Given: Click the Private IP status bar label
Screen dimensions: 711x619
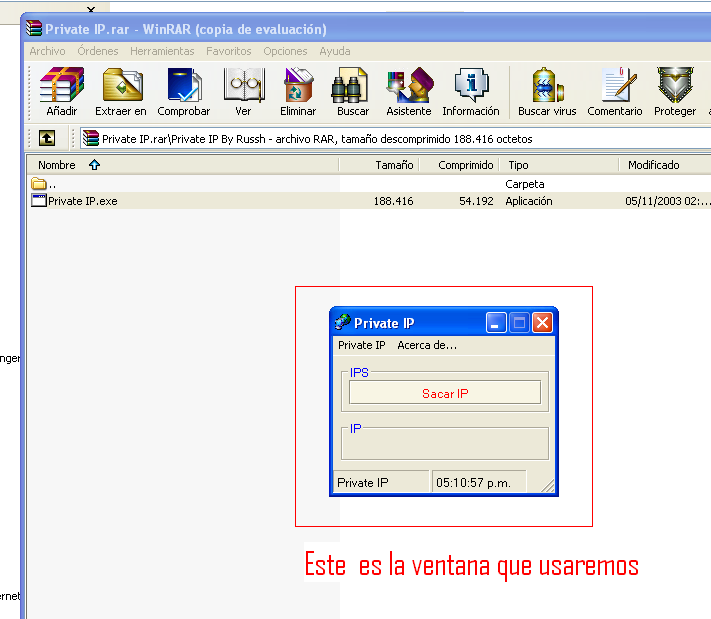Looking at the screenshot, I should click(382, 483).
